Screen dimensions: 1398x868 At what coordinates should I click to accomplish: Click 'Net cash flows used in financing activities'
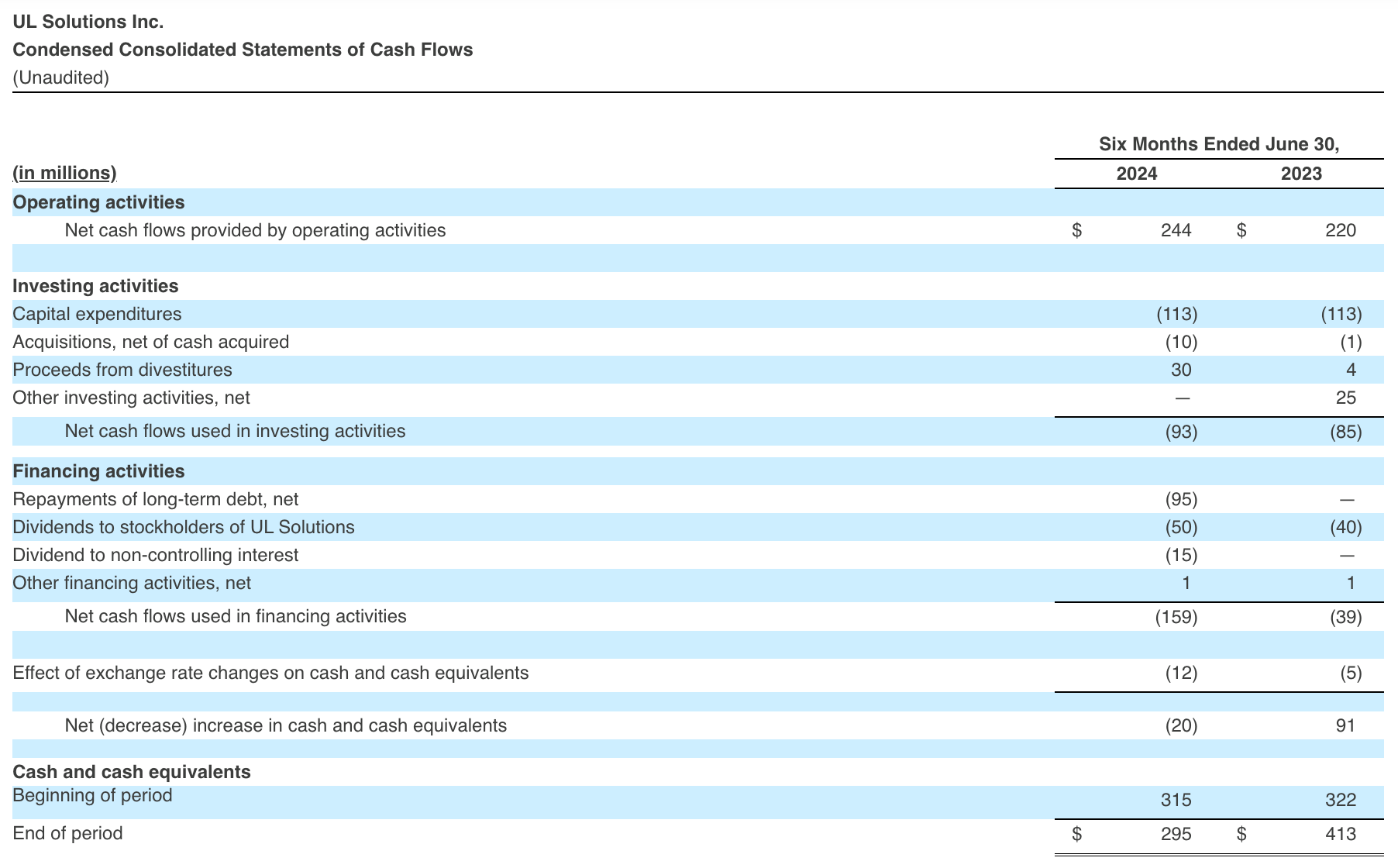pyautogui.click(x=236, y=616)
